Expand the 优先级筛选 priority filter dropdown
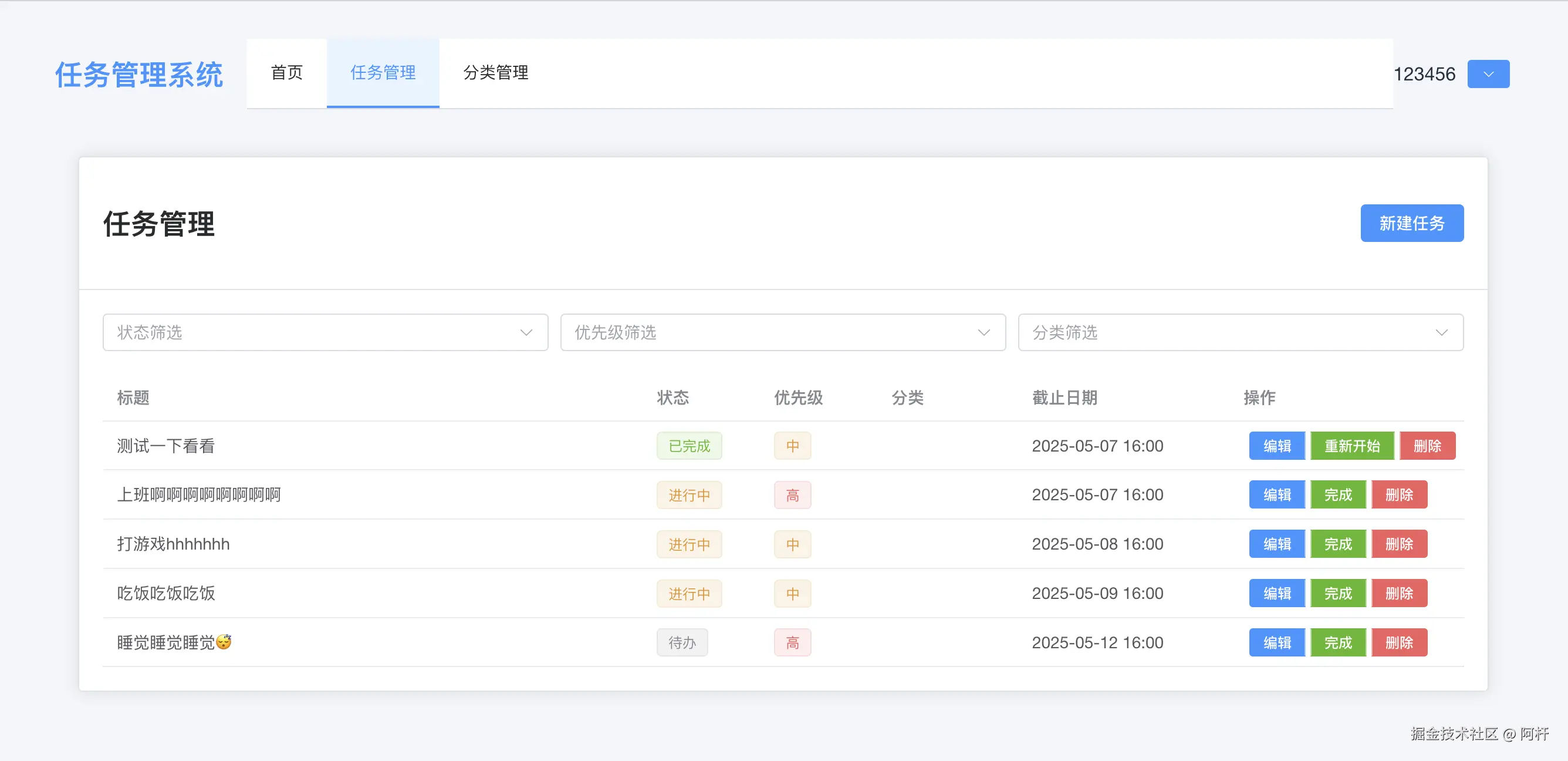This screenshot has height=761, width=1568. 782,332
